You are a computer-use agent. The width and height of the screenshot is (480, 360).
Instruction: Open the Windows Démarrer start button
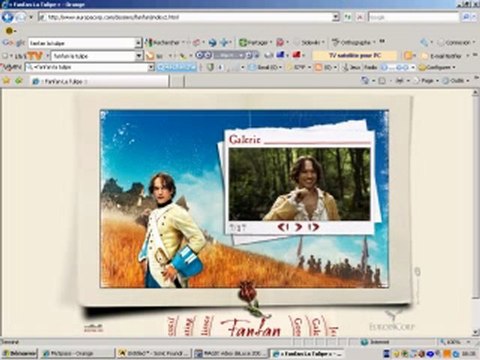19,353
